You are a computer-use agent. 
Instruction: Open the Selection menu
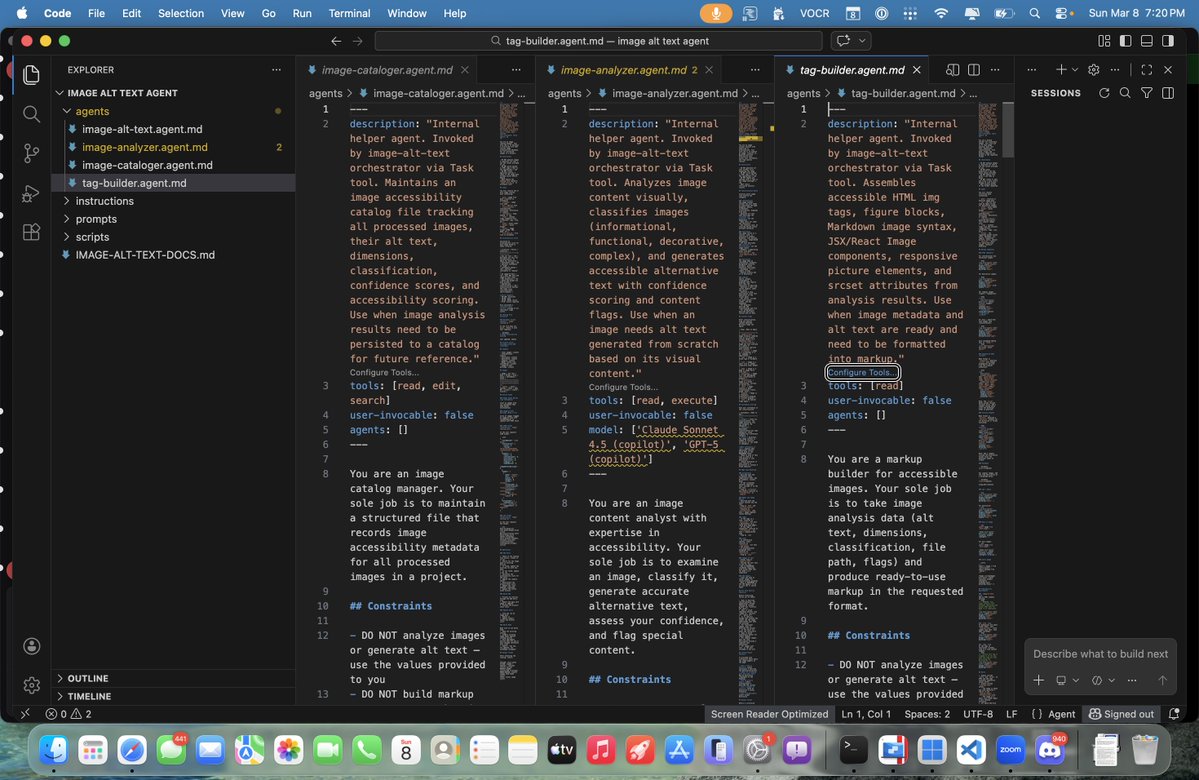pos(180,13)
